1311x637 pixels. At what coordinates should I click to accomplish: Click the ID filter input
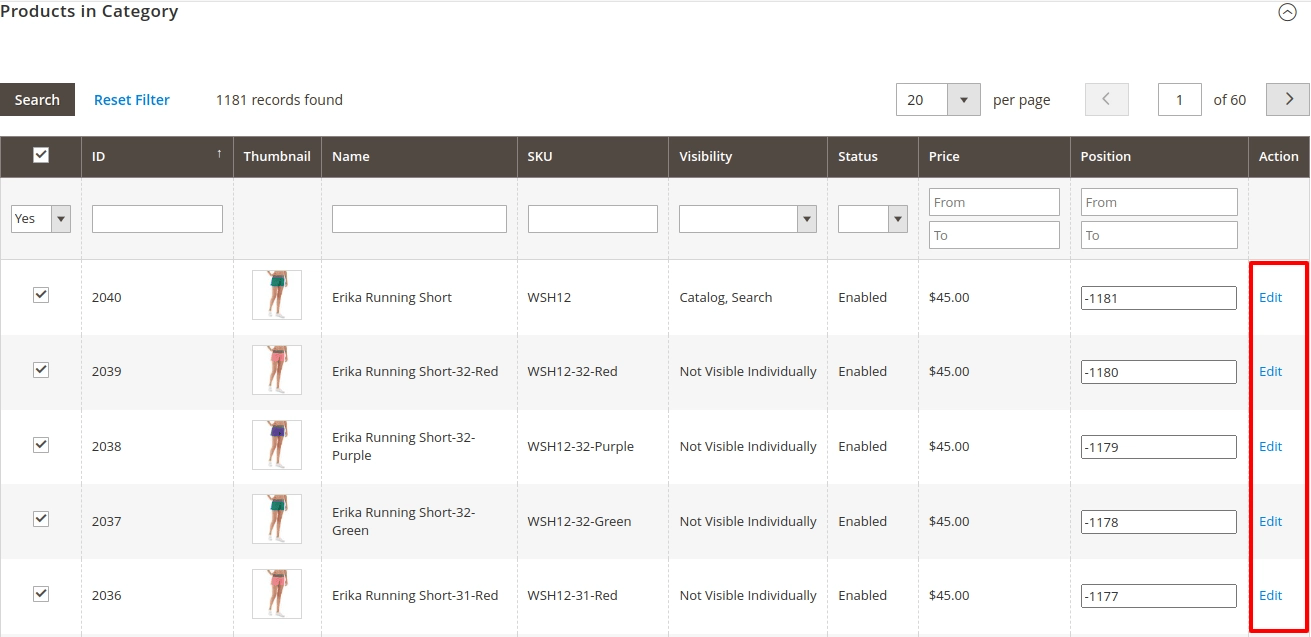pyautogui.click(x=157, y=219)
